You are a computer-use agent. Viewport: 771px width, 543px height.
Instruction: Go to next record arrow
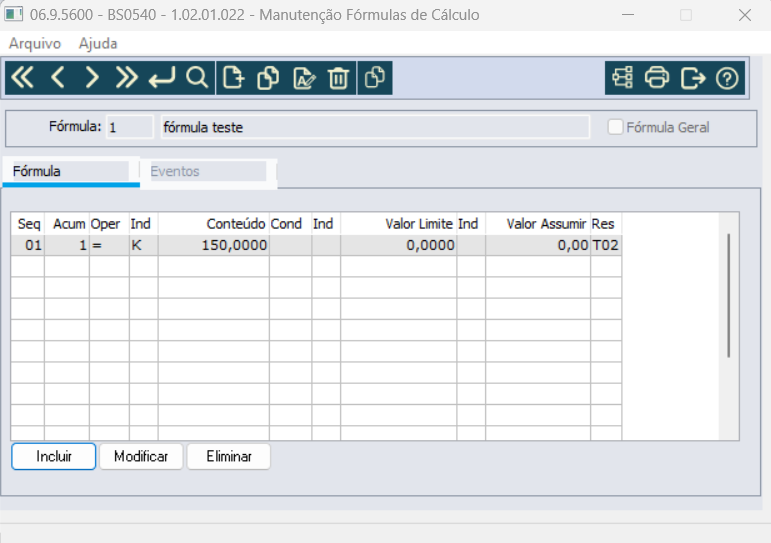[x=92, y=78]
